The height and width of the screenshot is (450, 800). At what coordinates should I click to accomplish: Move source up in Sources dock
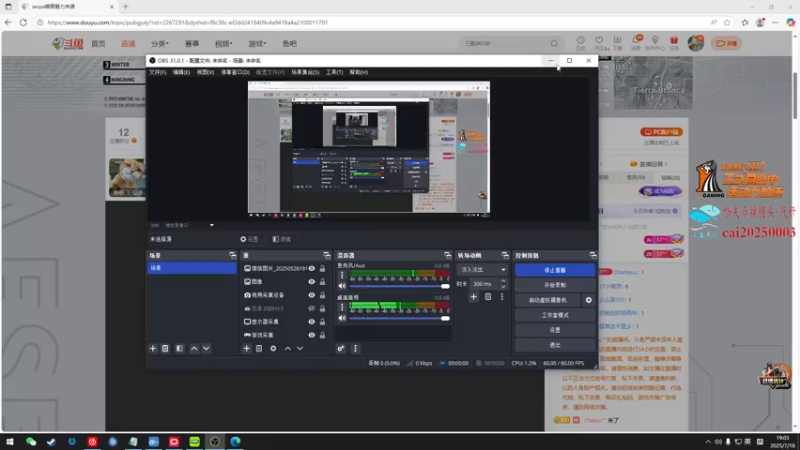pyautogui.click(x=288, y=348)
